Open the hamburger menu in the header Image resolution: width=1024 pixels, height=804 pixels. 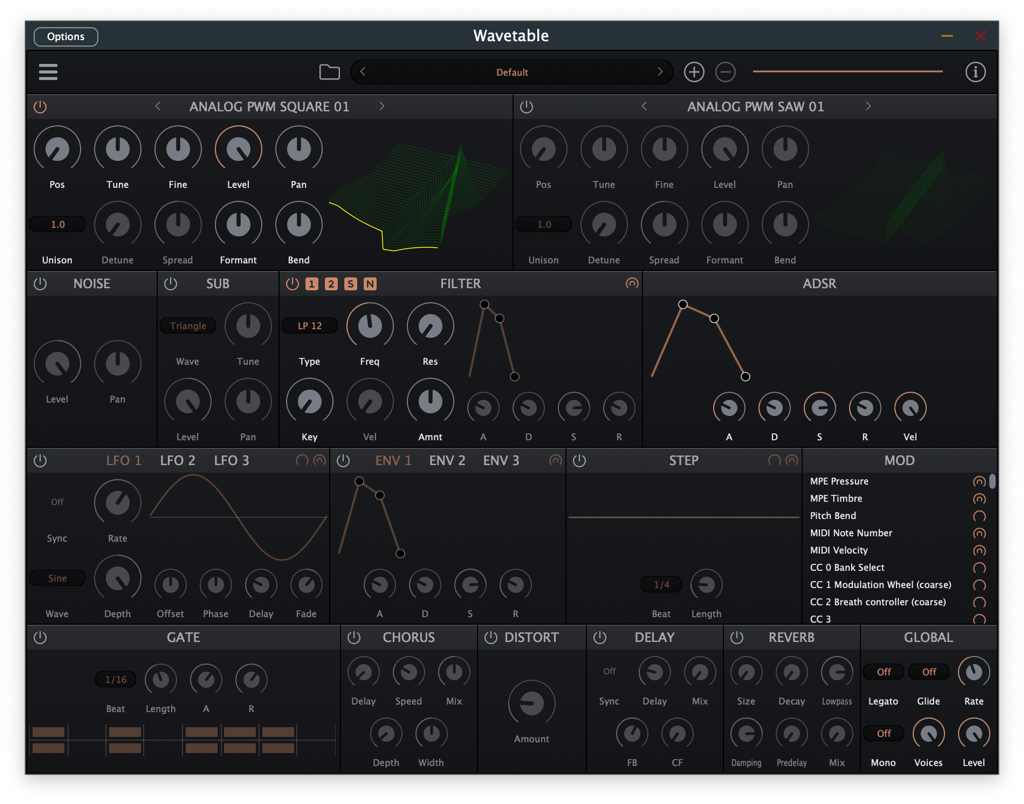[47, 72]
